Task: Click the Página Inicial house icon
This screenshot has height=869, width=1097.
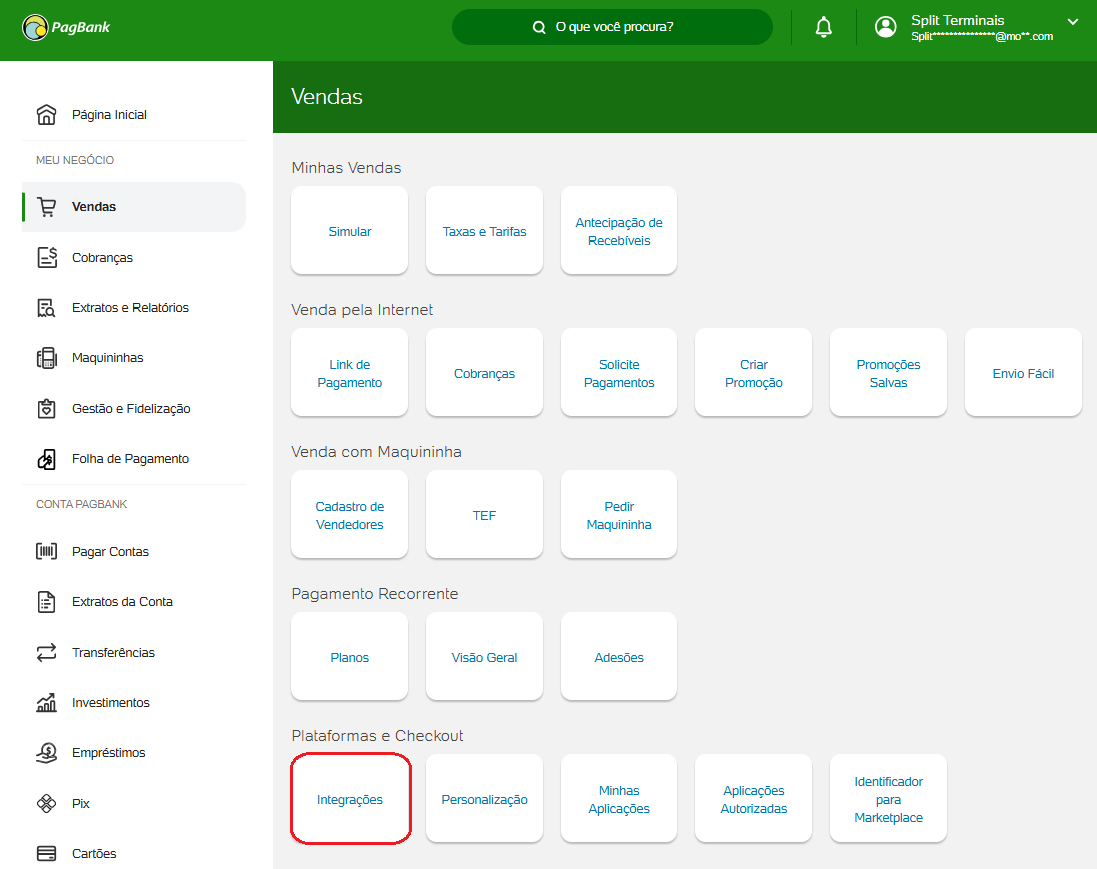Action: tap(46, 115)
